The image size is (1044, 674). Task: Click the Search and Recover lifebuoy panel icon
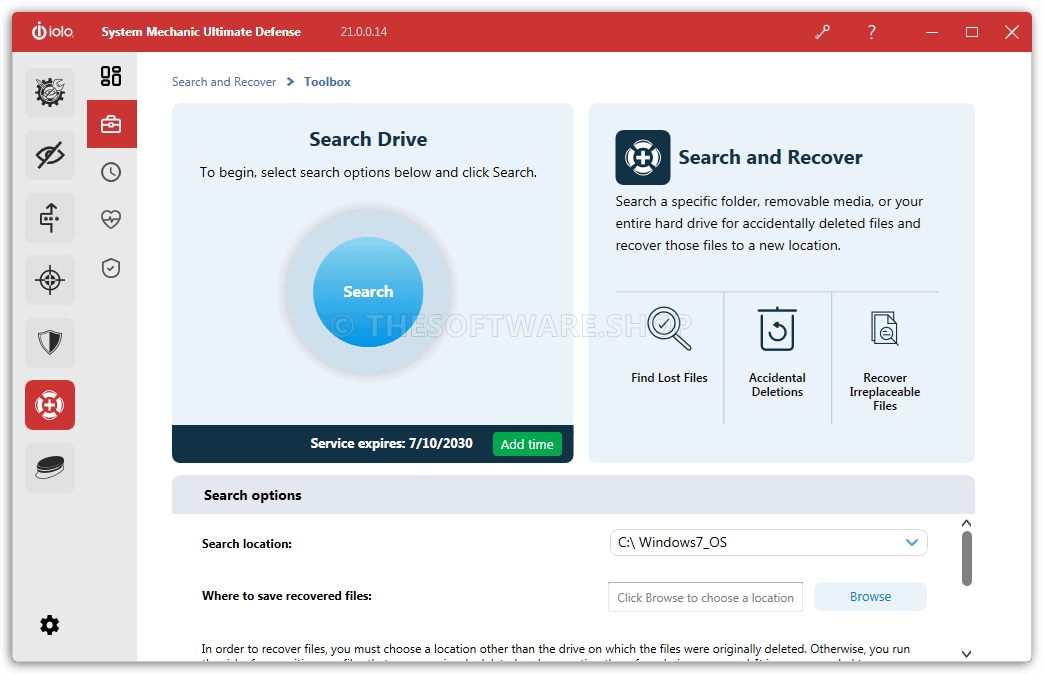(643, 157)
